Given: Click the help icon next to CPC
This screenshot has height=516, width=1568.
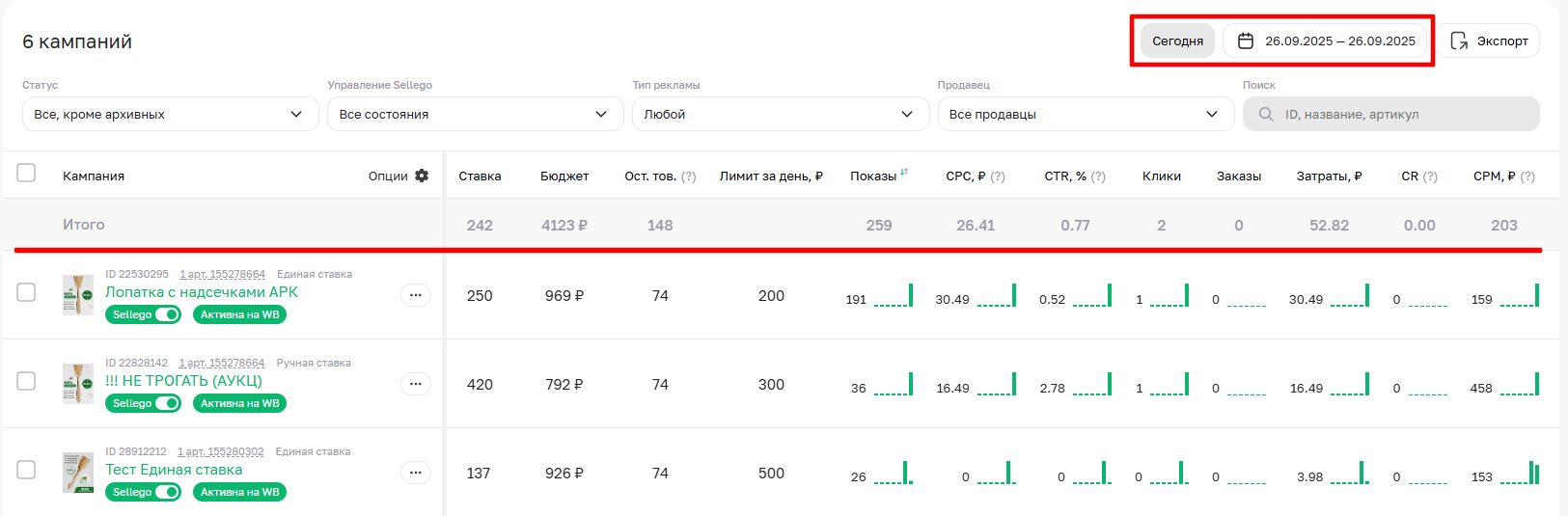Looking at the screenshot, I should click(998, 177).
